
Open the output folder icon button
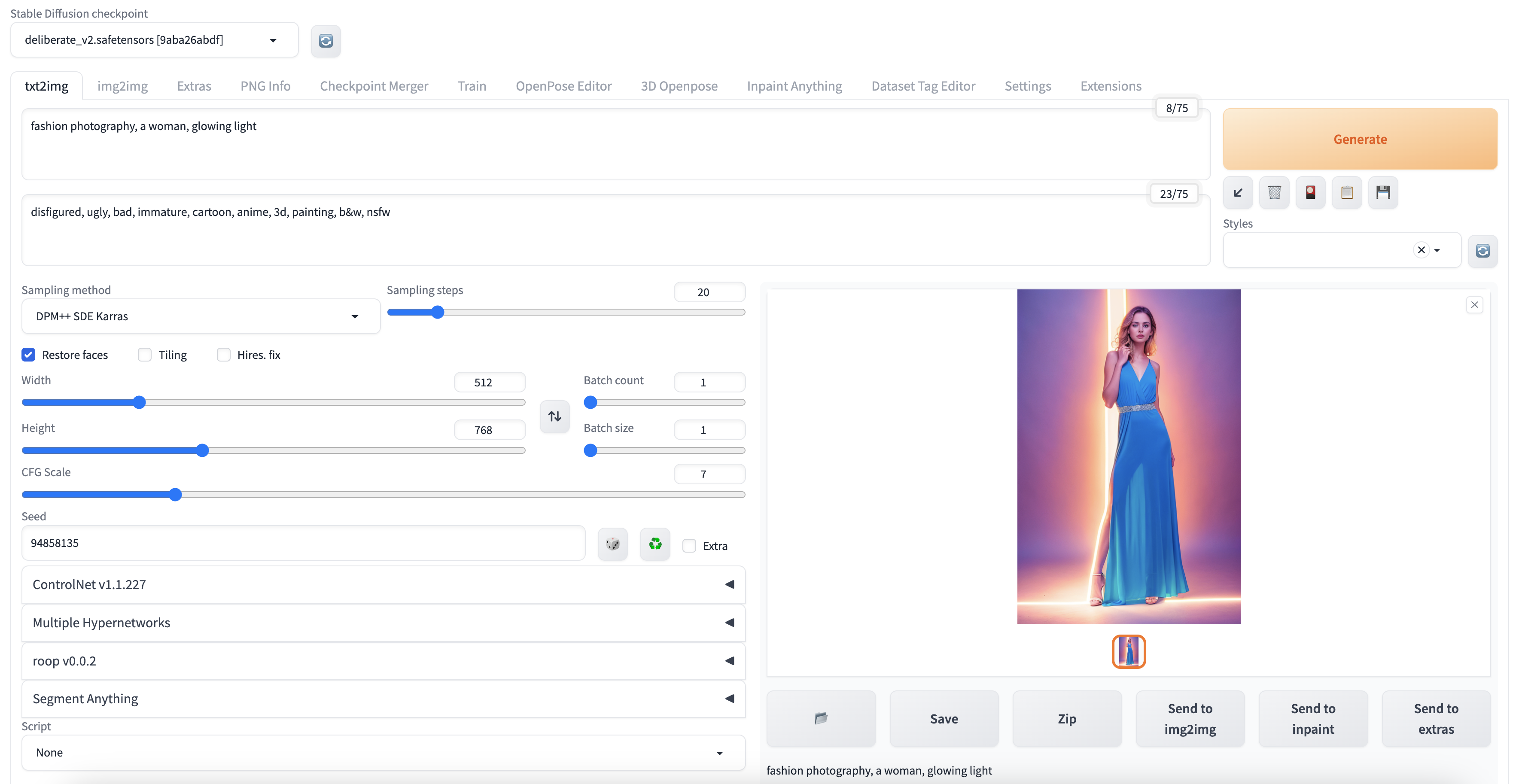[x=820, y=718]
